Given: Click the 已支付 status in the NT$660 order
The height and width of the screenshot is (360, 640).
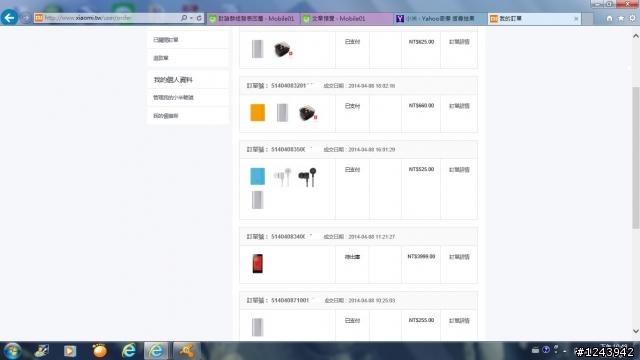Looking at the screenshot, I should click(352, 106).
